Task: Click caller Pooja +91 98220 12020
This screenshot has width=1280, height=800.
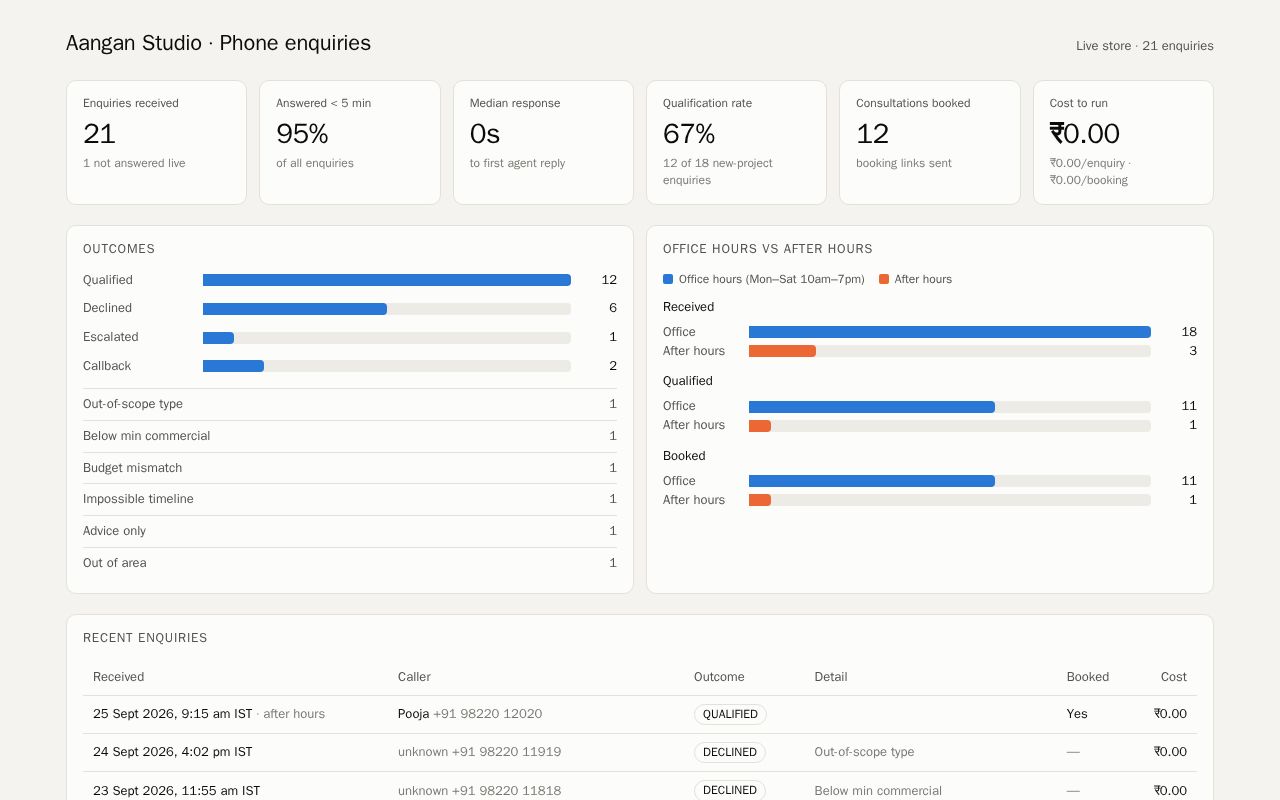Action: 470,714
